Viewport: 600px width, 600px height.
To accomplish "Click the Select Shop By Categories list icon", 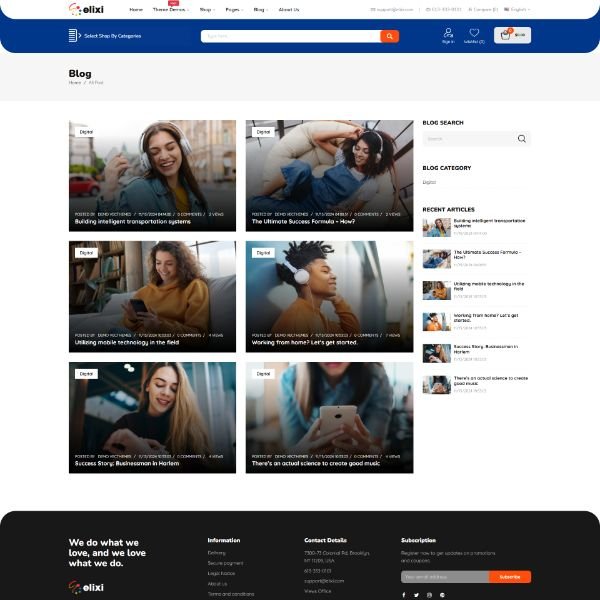I will 73,36.
